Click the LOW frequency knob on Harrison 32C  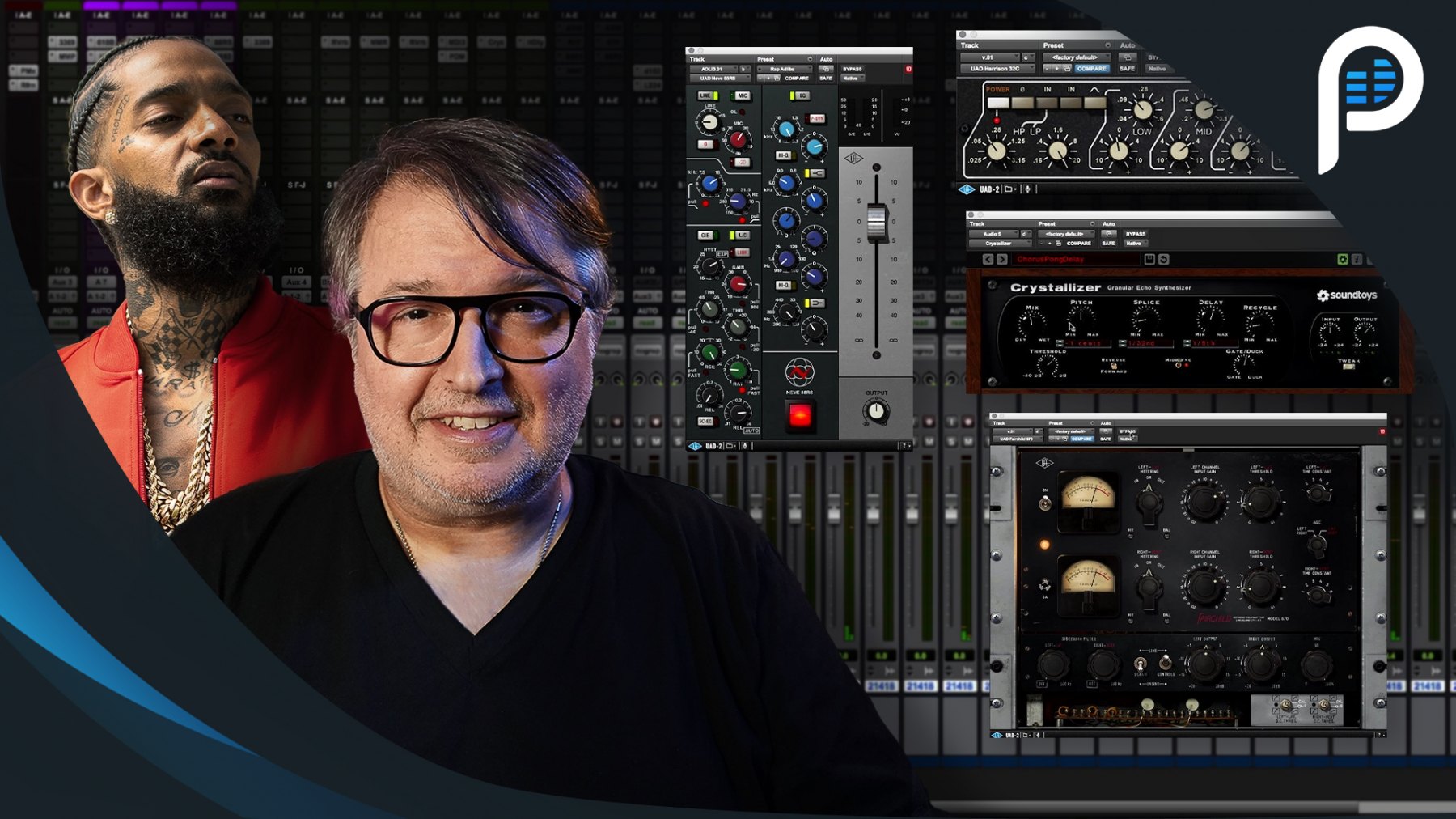[x=1143, y=110]
